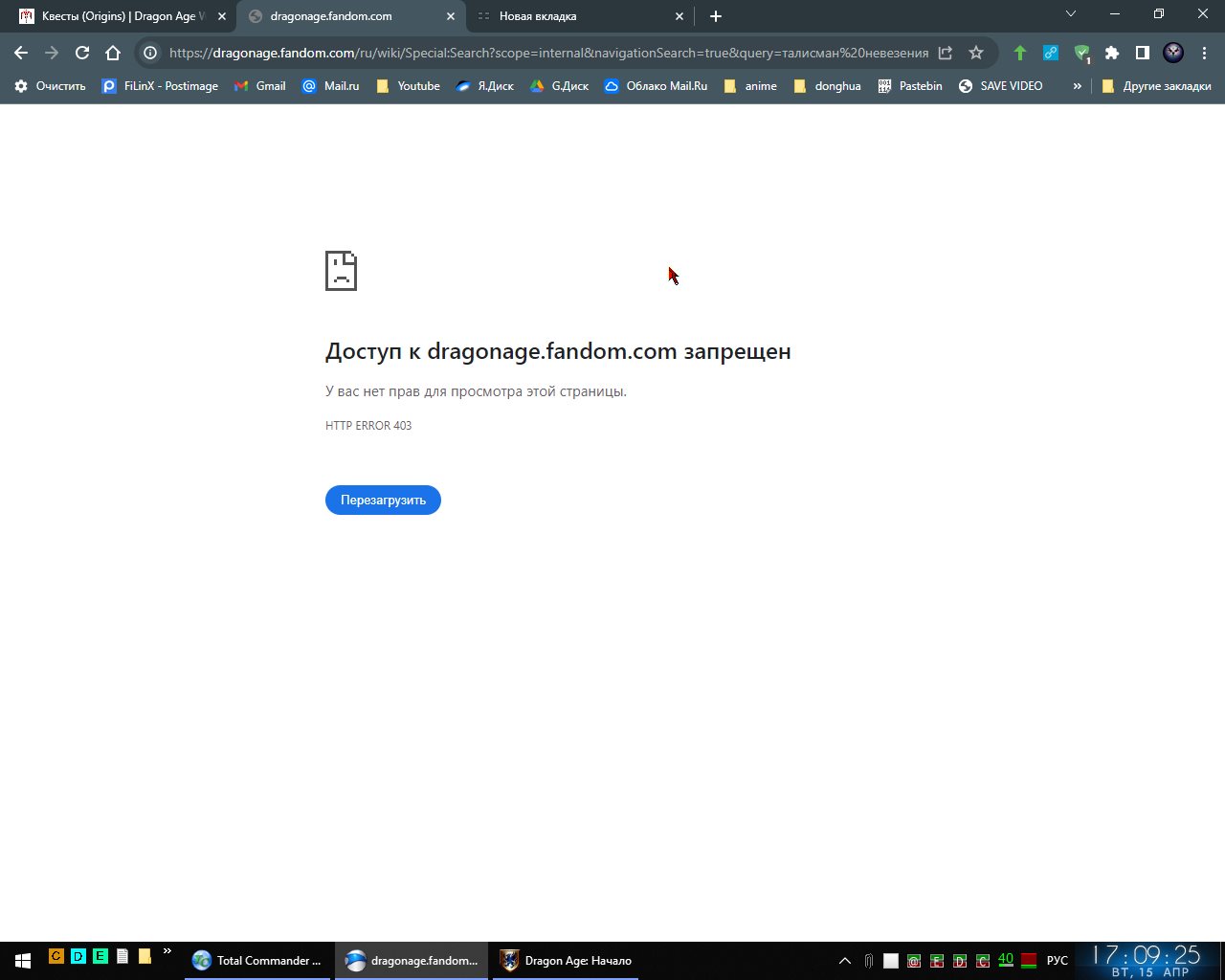Click the dragonage.fandom taskbar browser button
Screen dimensions: 1225x980
pyautogui.click(x=412, y=961)
